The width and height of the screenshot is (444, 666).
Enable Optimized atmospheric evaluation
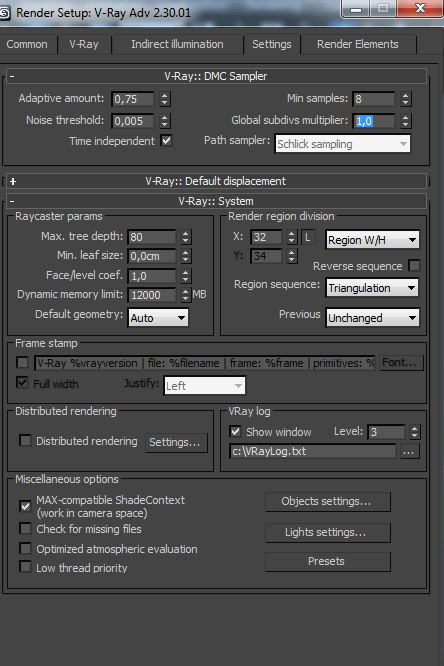[25, 549]
